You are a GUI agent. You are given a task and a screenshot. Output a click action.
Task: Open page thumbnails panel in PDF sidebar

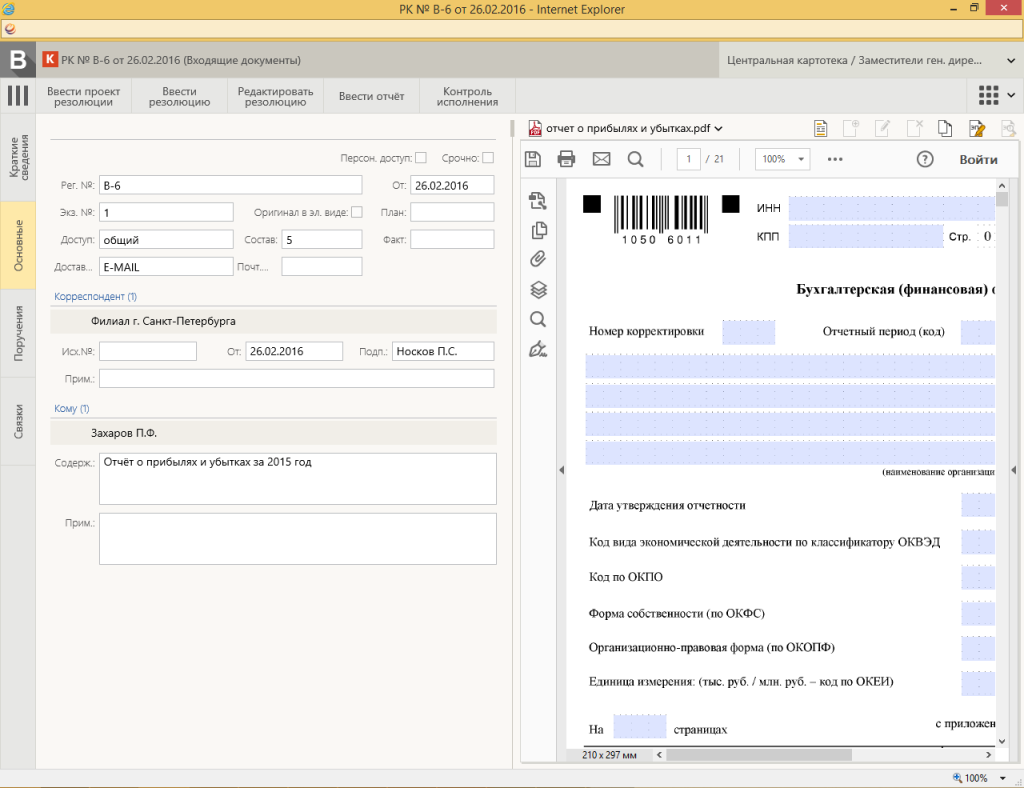tap(538, 230)
